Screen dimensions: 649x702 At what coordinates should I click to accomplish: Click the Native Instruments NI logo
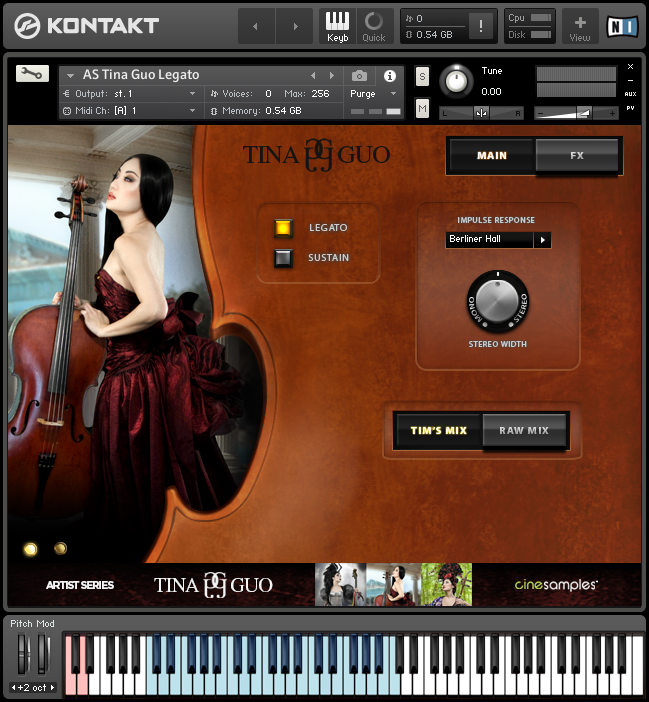click(623, 26)
